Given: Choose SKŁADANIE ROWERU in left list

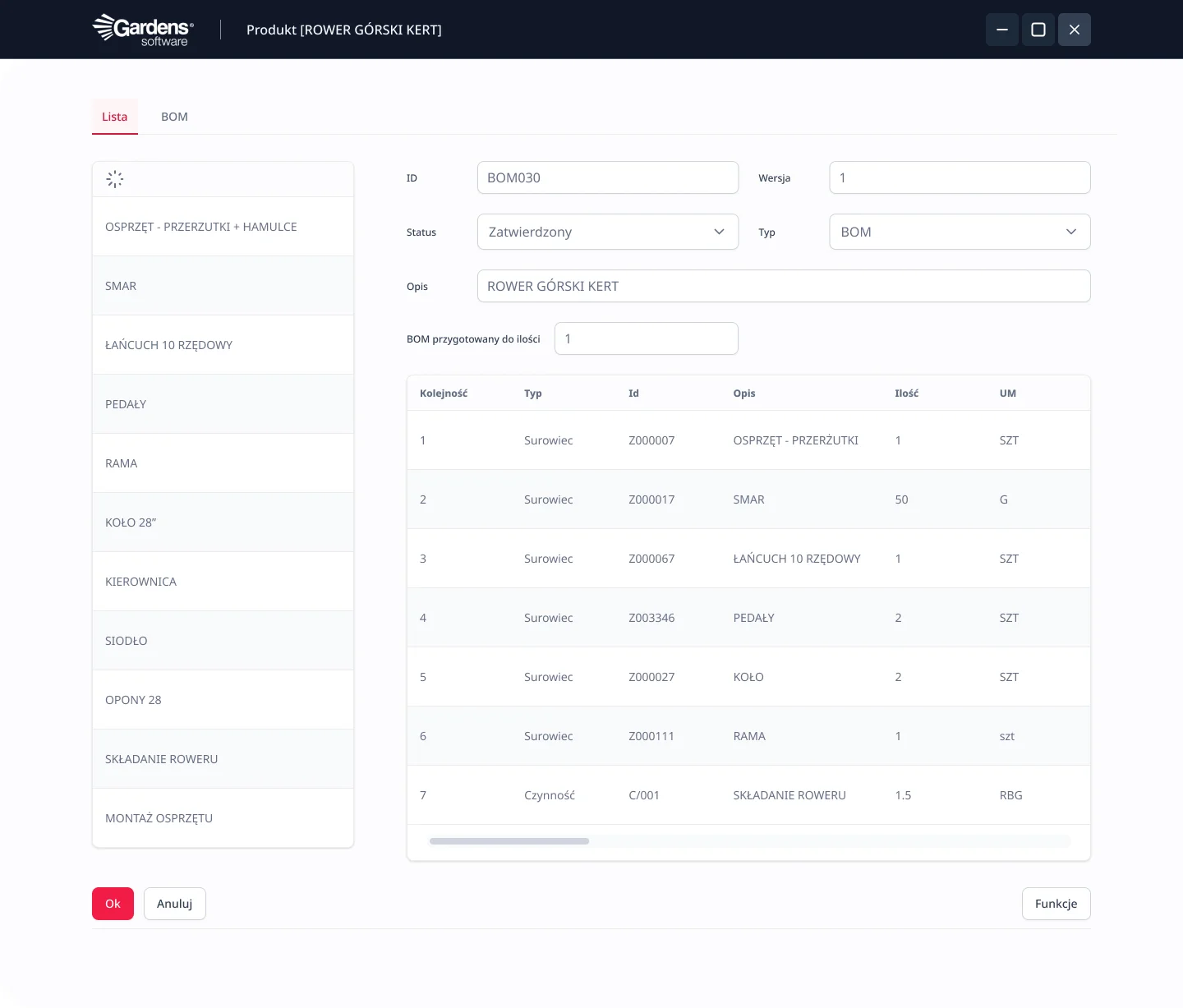Looking at the screenshot, I should tap(162, 759).
